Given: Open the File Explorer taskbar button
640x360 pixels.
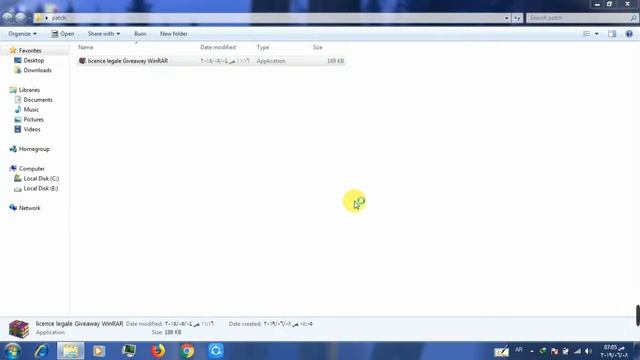Looking at the screenshot, I should [71, 351].
